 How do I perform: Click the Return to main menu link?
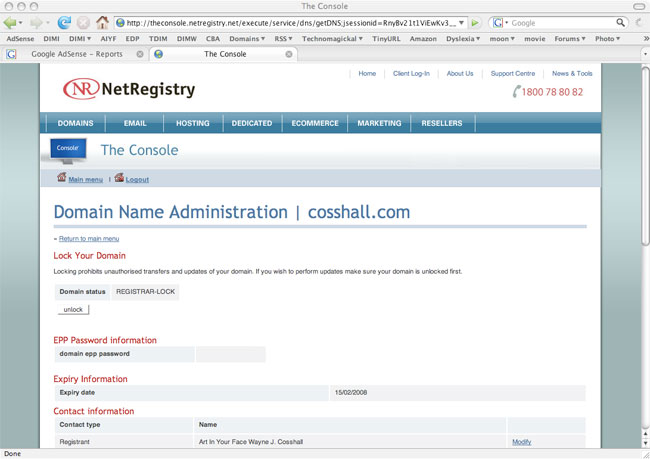89,239
